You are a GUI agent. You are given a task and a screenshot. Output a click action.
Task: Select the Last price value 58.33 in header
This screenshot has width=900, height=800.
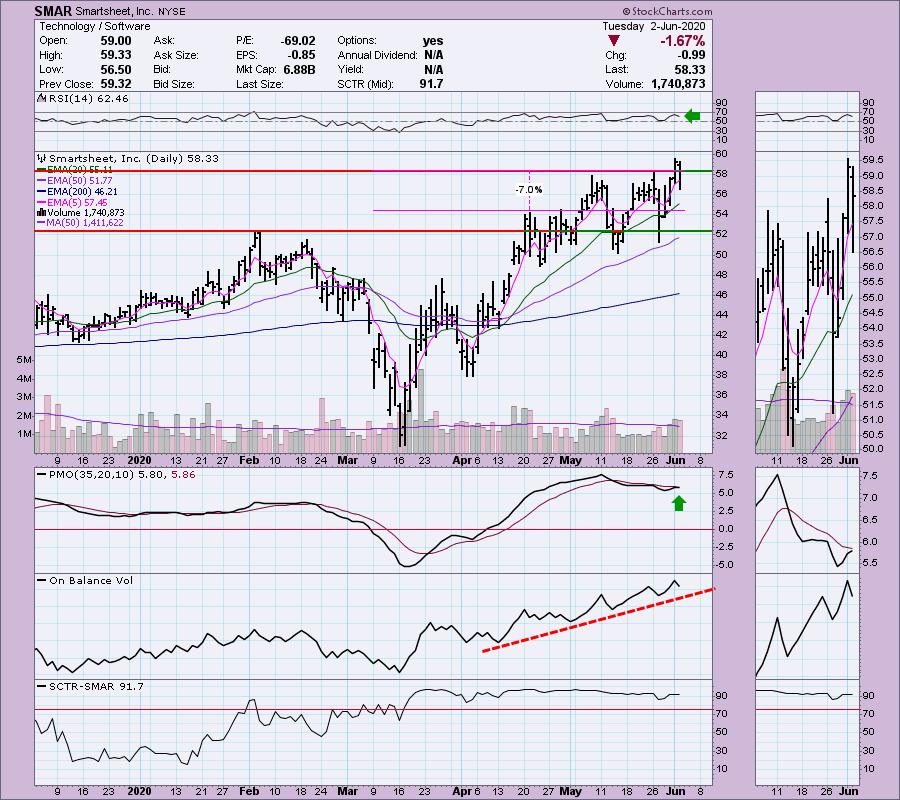click(x=690, y=69)
